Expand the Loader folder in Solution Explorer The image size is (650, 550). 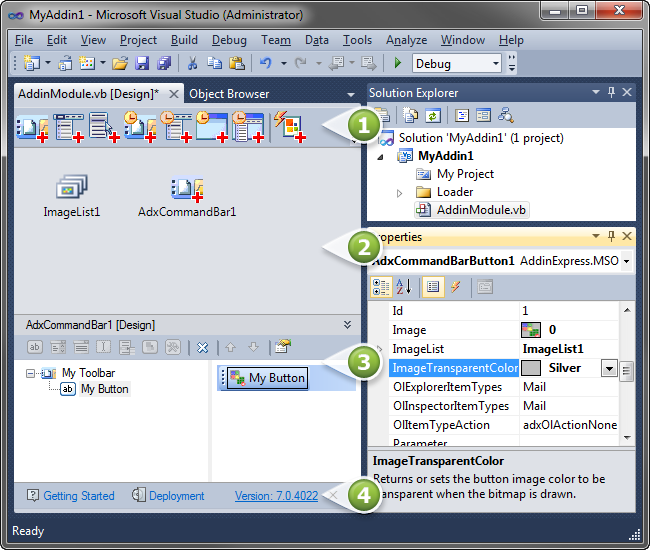click(399, 193)
